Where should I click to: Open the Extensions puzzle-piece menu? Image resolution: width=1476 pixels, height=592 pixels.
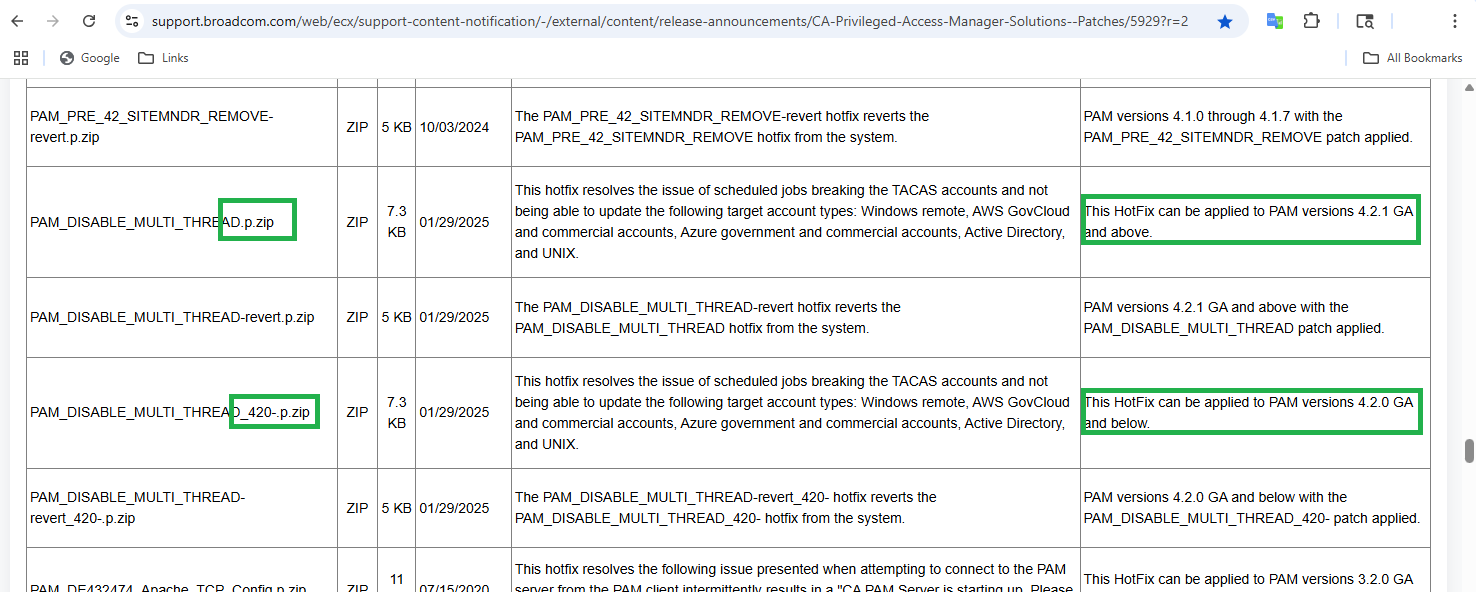[1312, 21]
